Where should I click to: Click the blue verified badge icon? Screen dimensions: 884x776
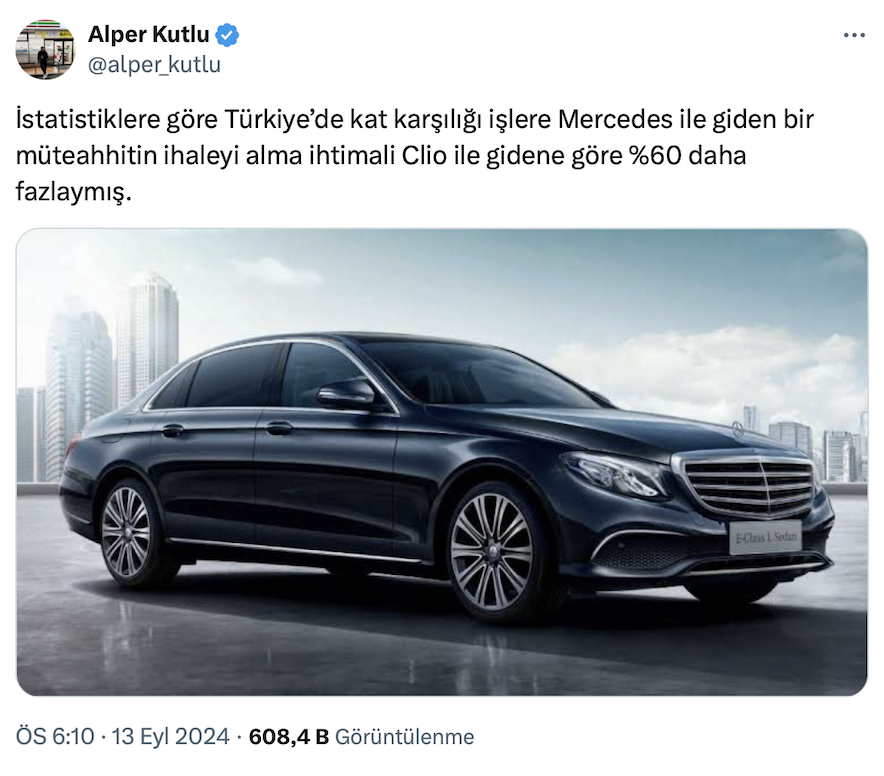(227, 35)
